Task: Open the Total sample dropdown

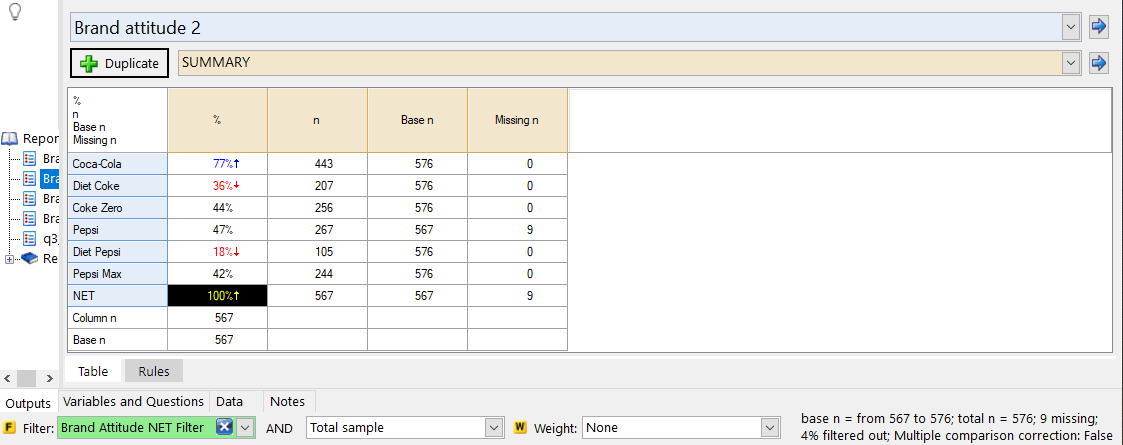Action: 405,428
